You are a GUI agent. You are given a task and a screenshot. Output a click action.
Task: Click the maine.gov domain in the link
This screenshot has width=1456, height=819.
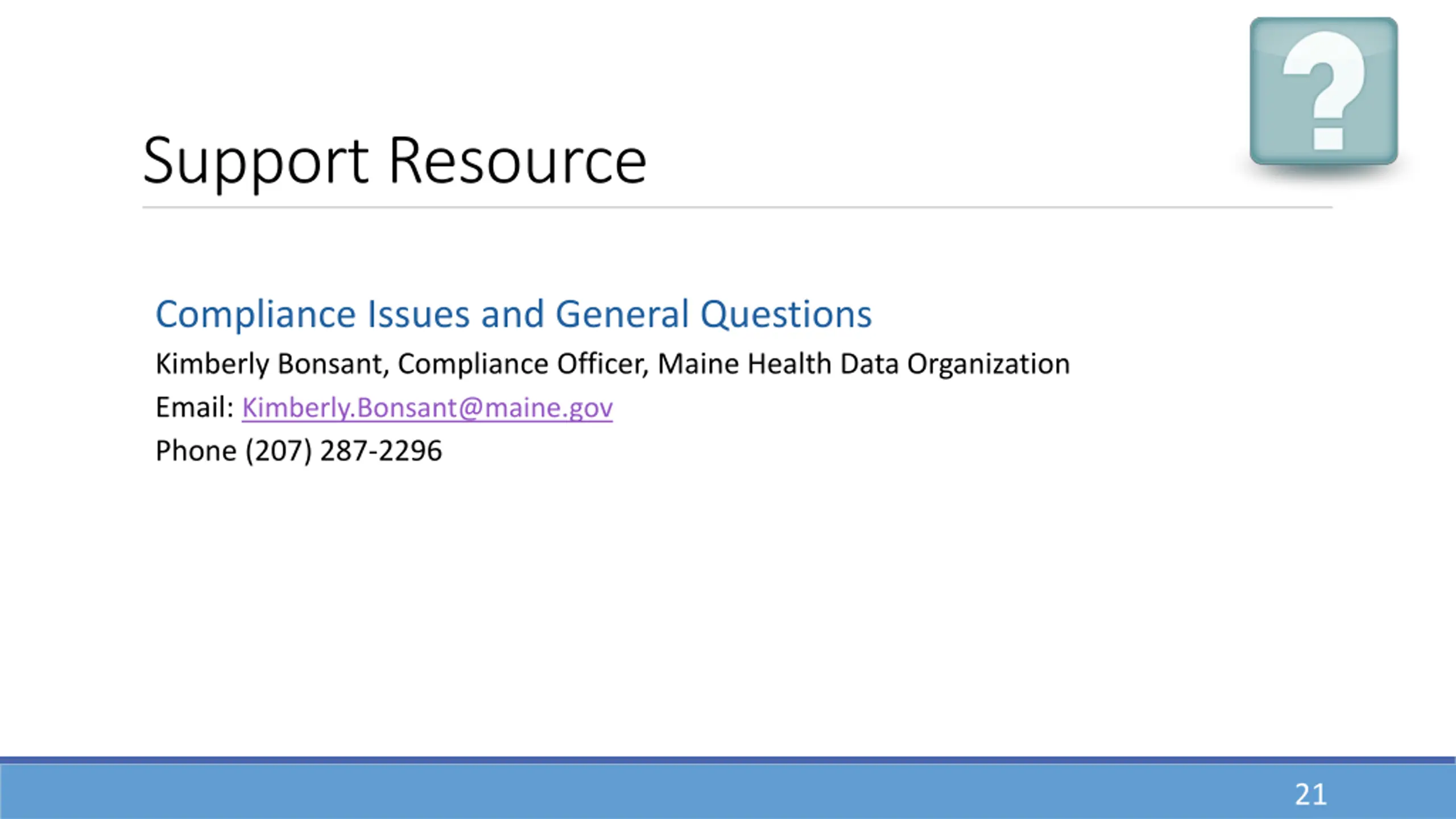point(548,407)
